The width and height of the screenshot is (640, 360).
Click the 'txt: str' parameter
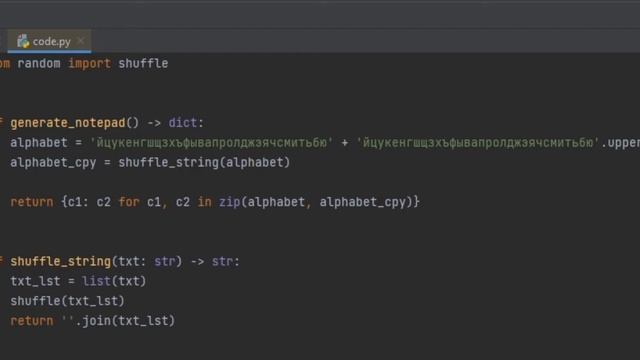coord(147,261)
